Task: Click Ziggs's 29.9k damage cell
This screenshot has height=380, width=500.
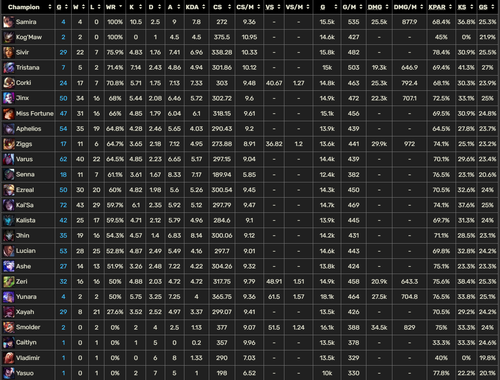Action: coord(379,144)
